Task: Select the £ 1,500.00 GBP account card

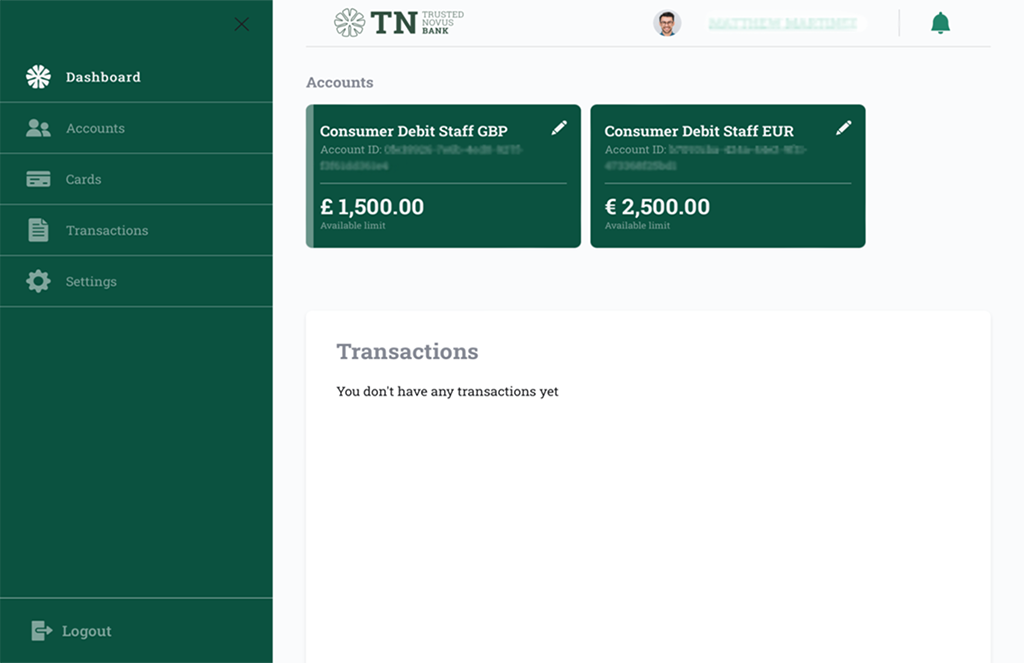Action: (x=443, y=207)
